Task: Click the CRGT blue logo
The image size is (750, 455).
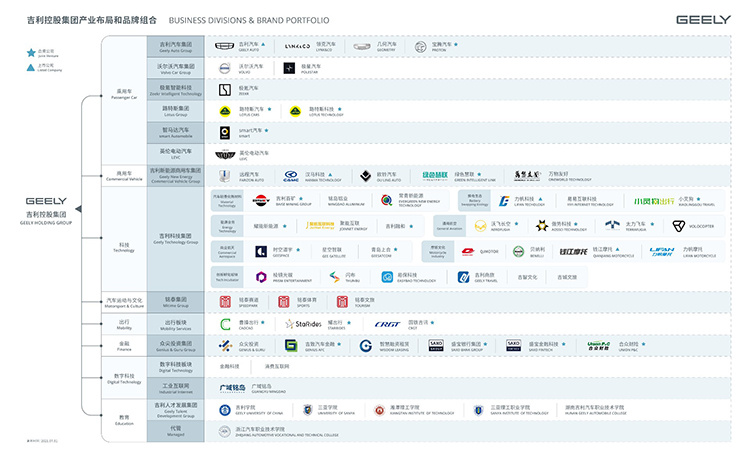Action: click(387, 324)
